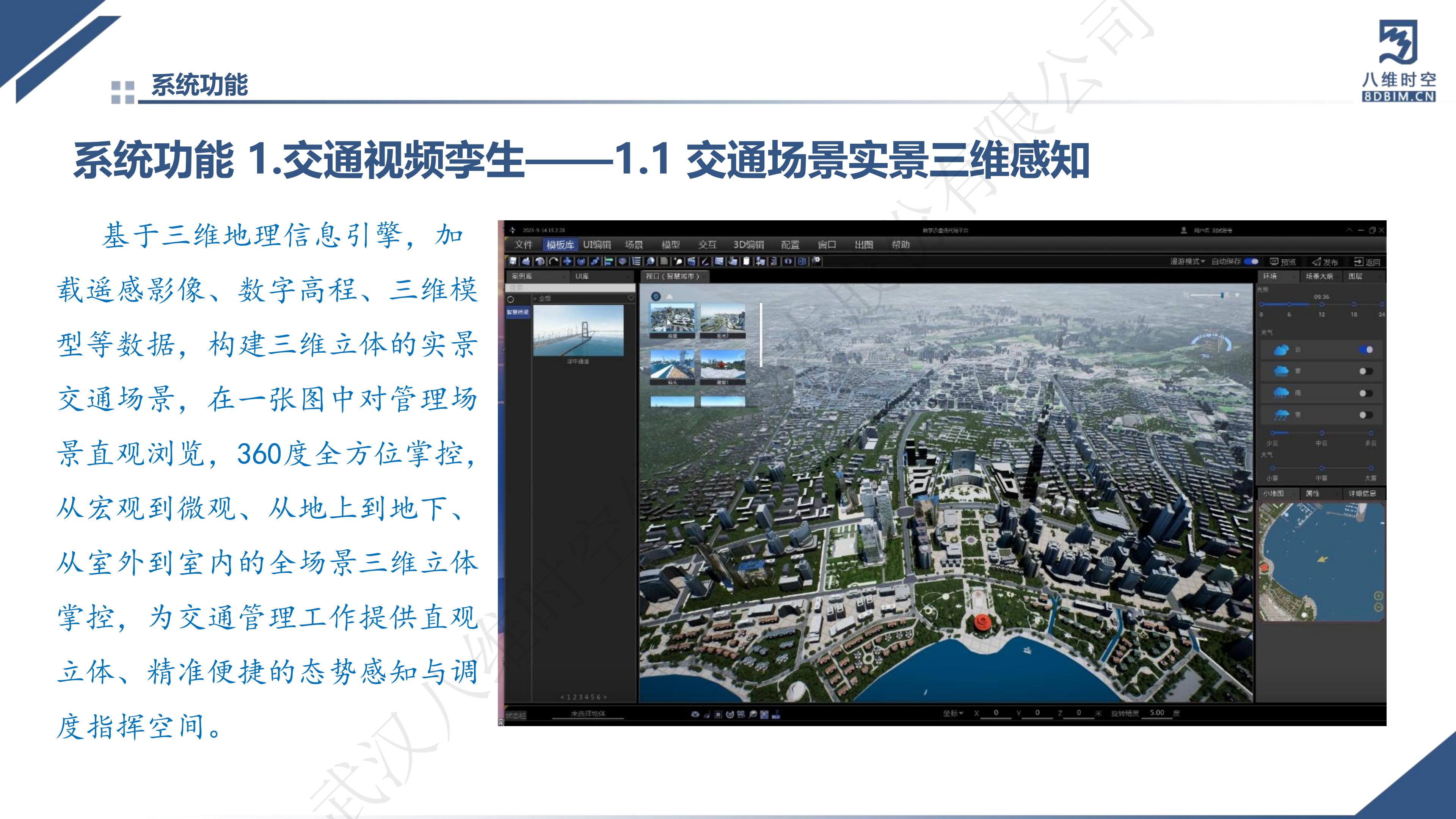Image resolution: width=1456 pixels, height=819 pixels.
Task: Click the gear settings icon at toolbar end
Action: [816, 260]
